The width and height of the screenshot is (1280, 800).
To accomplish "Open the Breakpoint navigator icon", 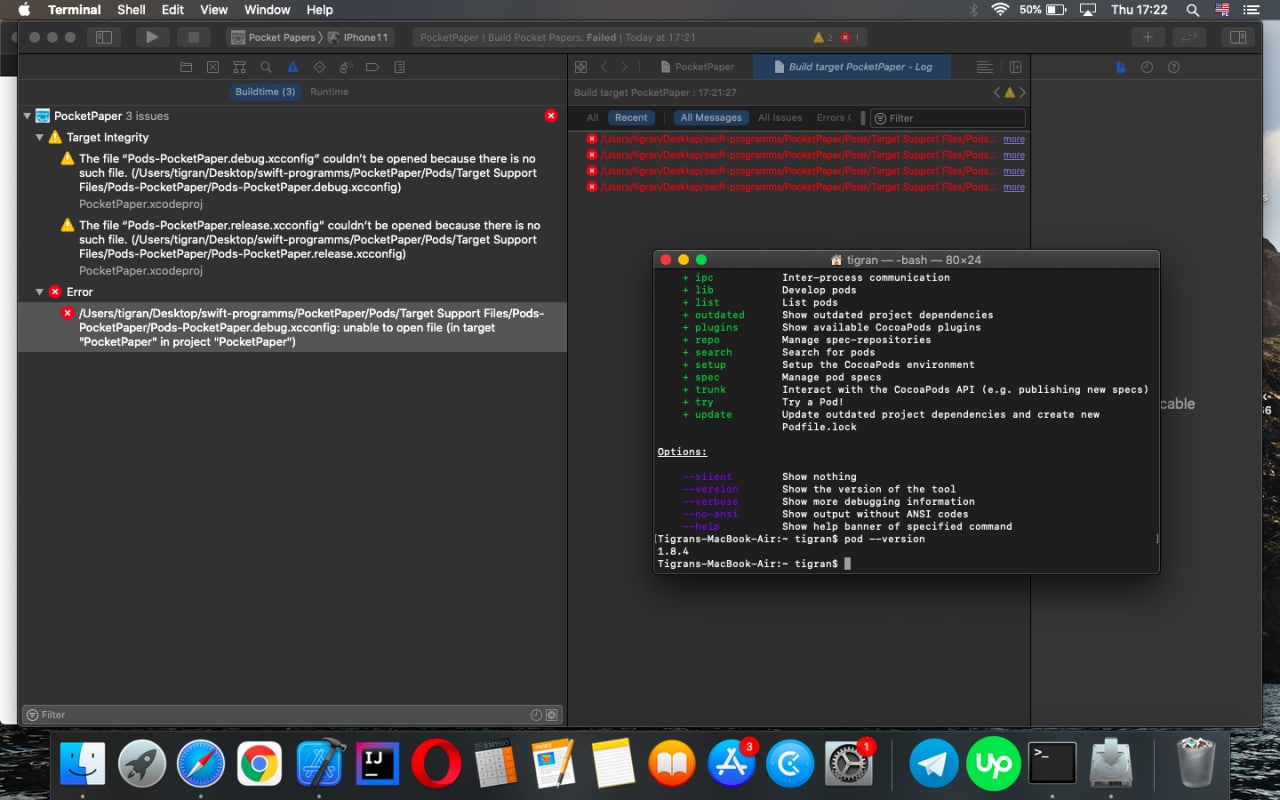I will 372,67.
